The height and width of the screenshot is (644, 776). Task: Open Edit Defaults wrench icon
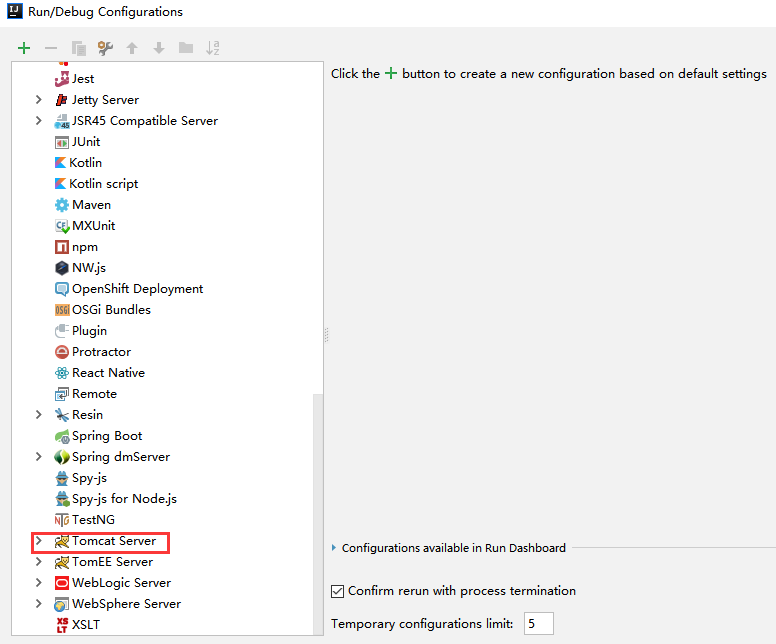click(x=105, y=48)
